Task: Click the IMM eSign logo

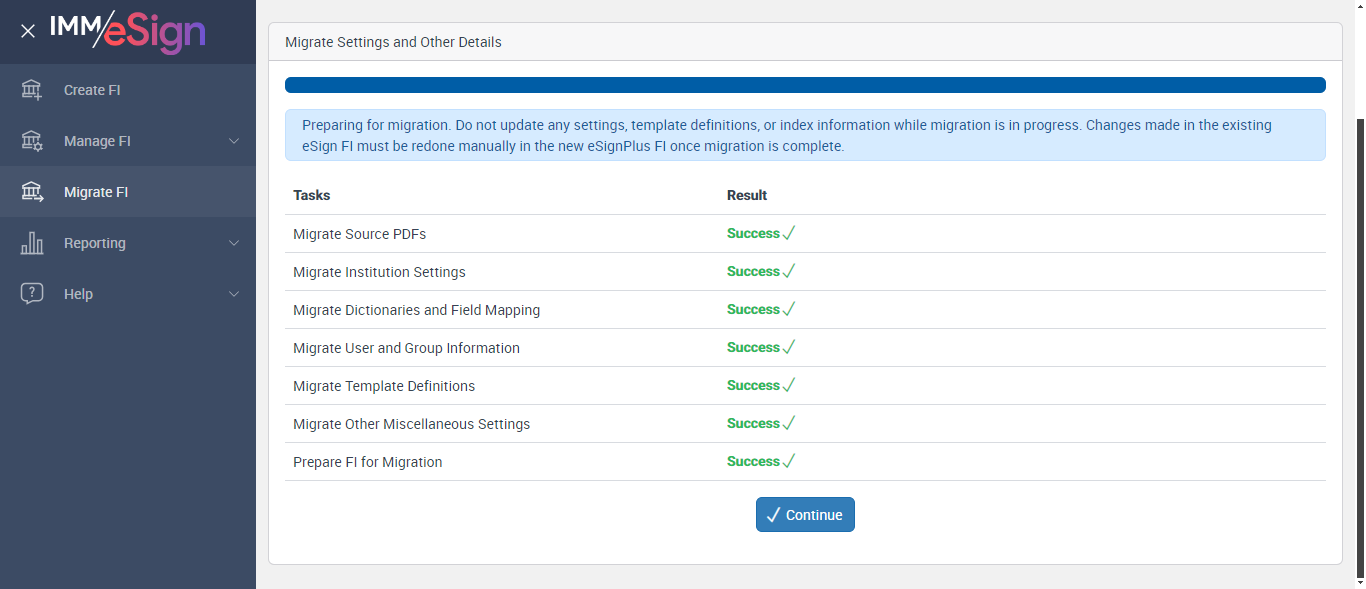Action: point(128,31)
